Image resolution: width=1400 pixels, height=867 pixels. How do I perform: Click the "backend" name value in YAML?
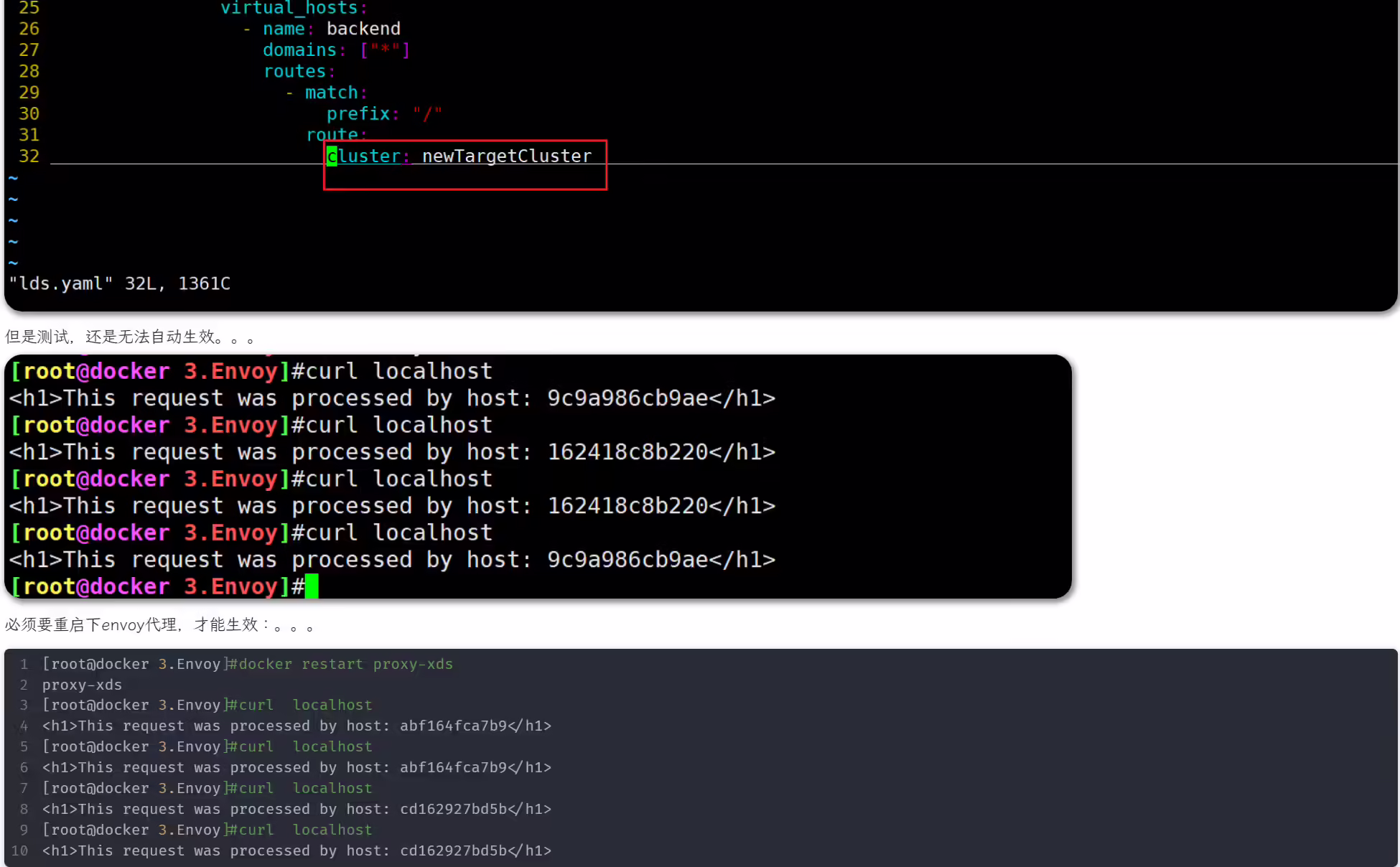click(x=363, y=29)
